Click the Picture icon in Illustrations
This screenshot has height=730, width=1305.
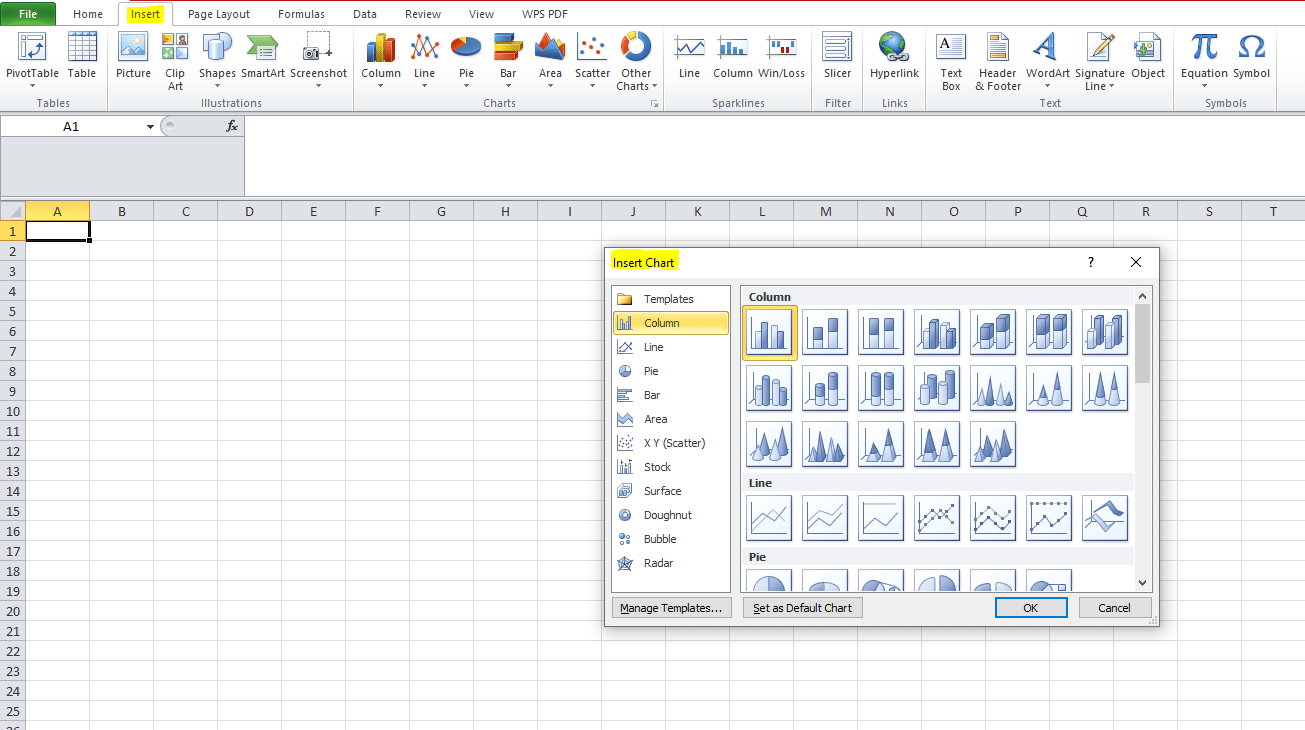click(133, 56)
